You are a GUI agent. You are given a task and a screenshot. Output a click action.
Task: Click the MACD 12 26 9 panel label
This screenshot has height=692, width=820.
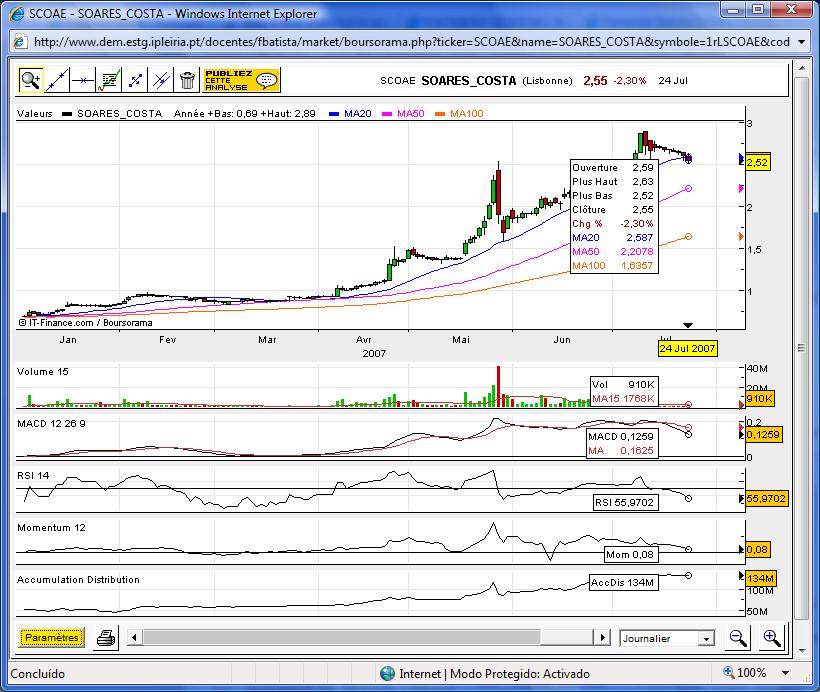(x=51, y=424)
